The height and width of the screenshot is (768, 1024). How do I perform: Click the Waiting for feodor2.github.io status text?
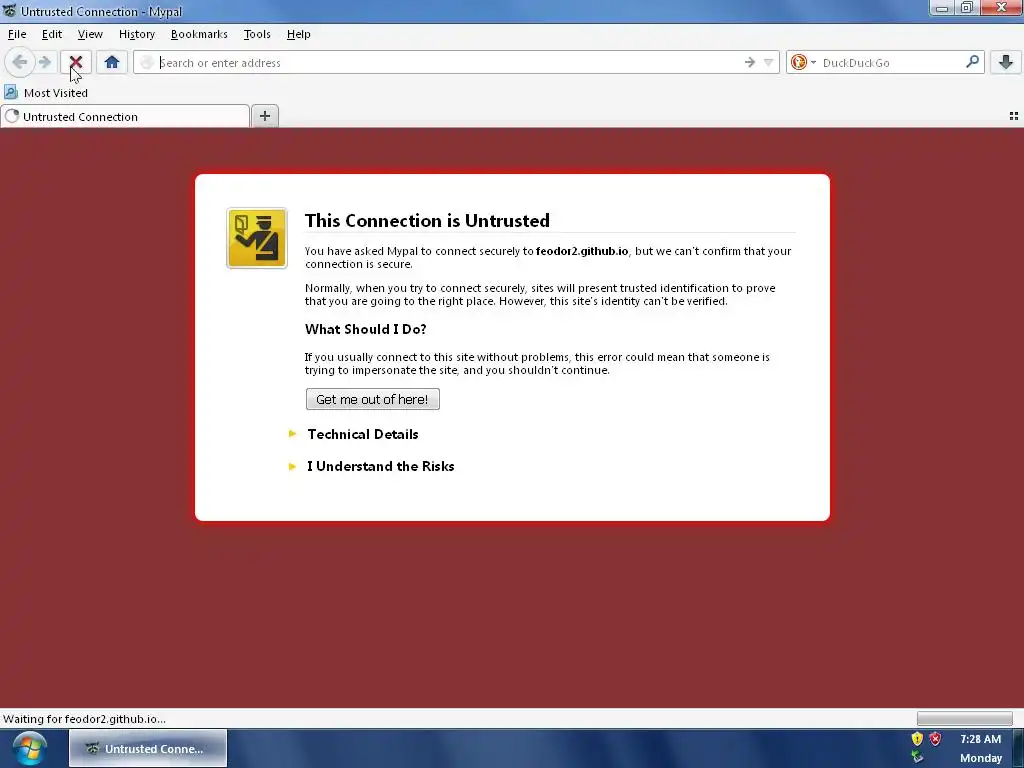(x=84, y=719)
